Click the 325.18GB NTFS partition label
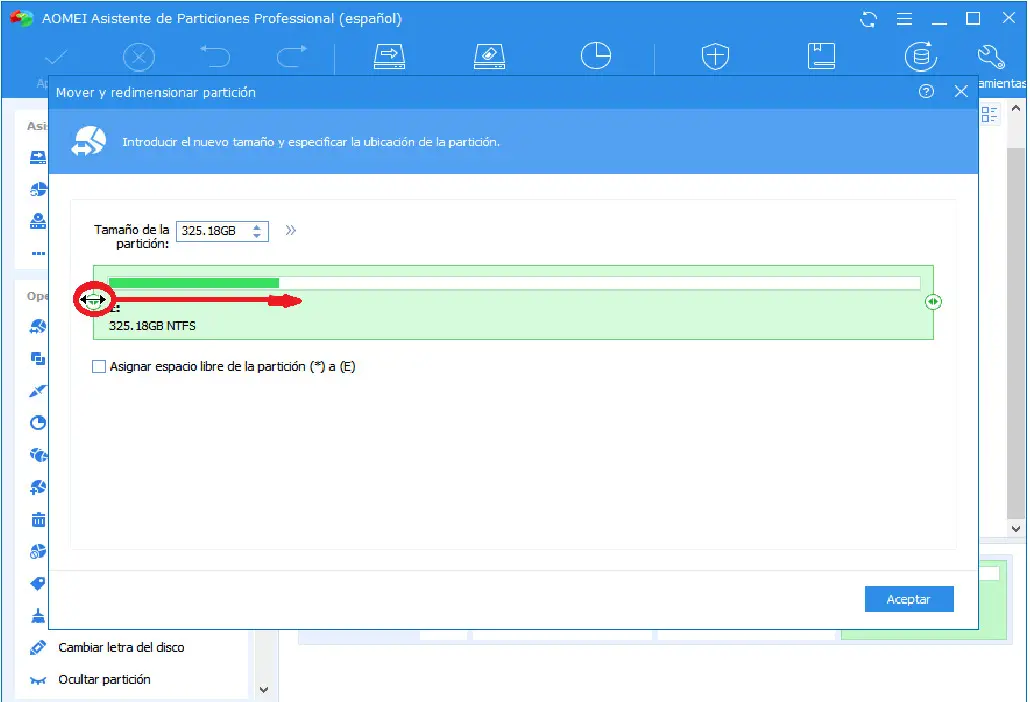This screenshot has height=702, width=1030. coord(152,326)
